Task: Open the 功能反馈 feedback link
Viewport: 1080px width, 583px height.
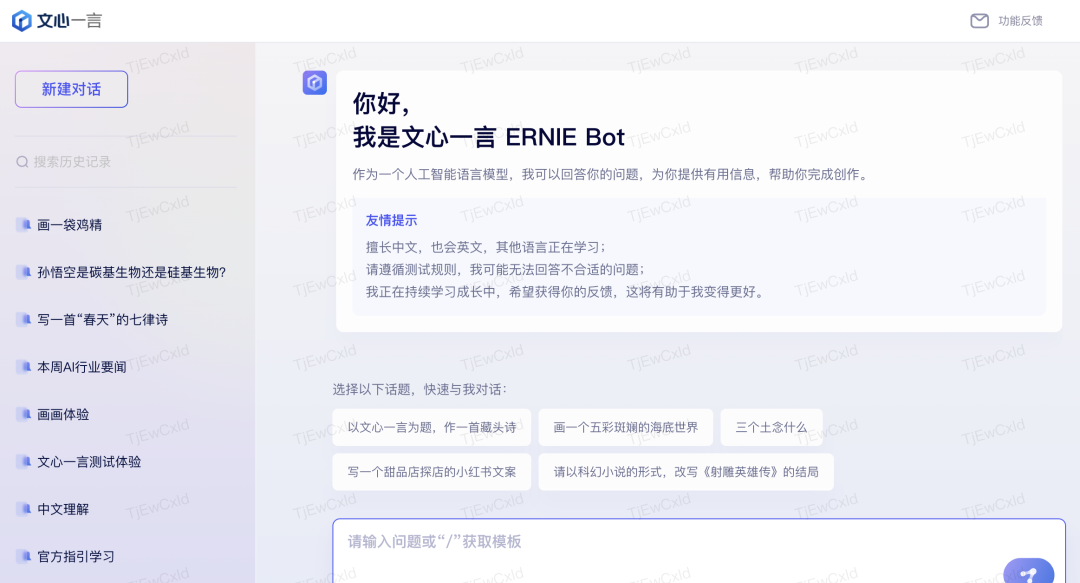Action: pos(1020,21)
